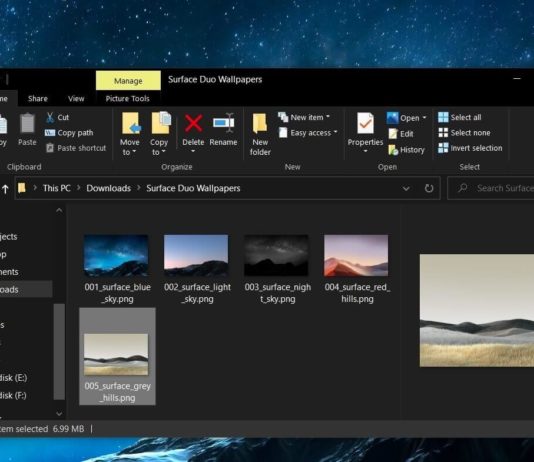Switch to the Share ribbon tab
This screenshot has height=462, width=534.
(38, 99)
